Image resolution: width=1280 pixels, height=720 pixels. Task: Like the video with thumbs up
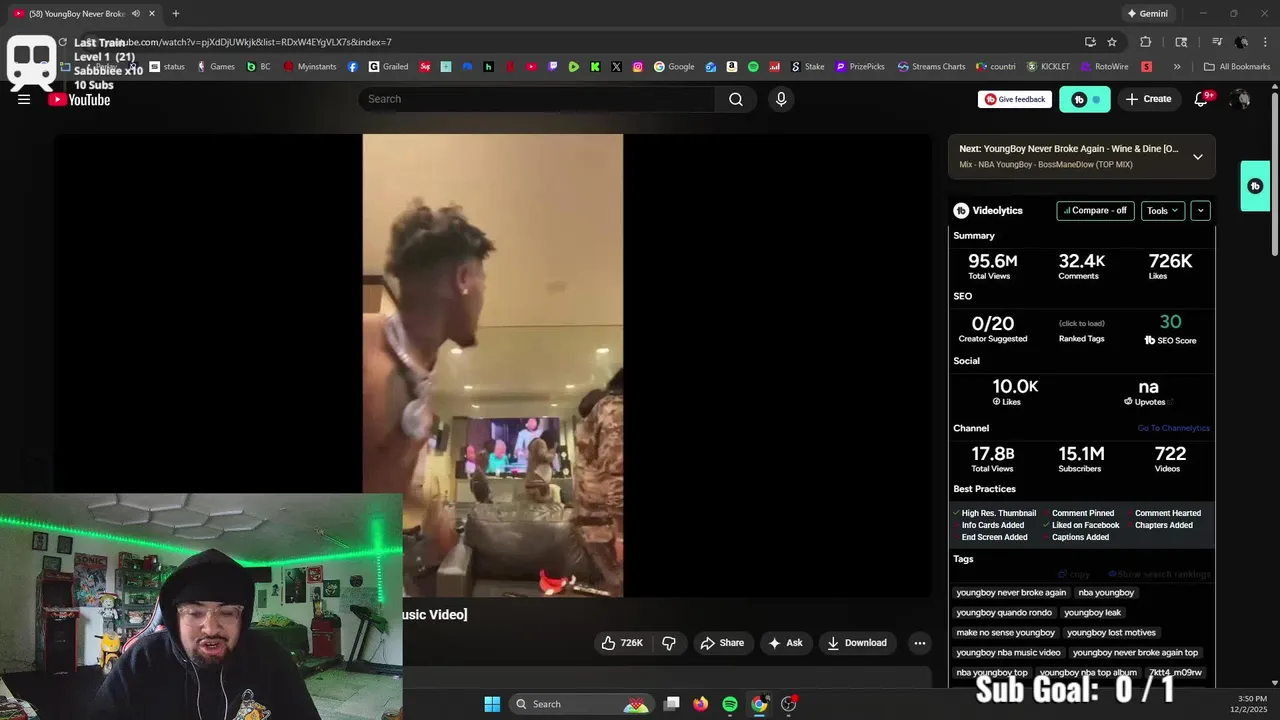pos(622,643)
